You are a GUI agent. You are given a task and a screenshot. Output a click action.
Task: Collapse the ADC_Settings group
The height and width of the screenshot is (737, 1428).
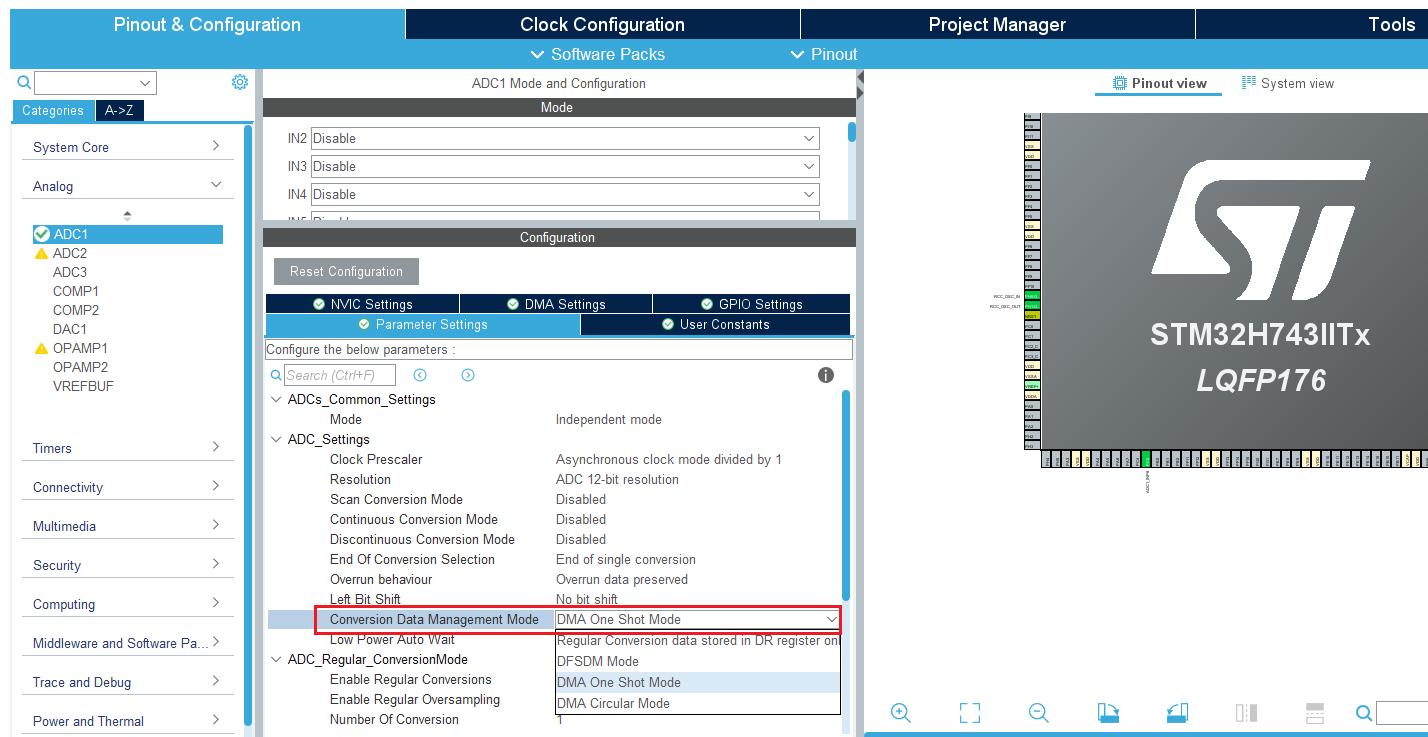tap(276, 439)
